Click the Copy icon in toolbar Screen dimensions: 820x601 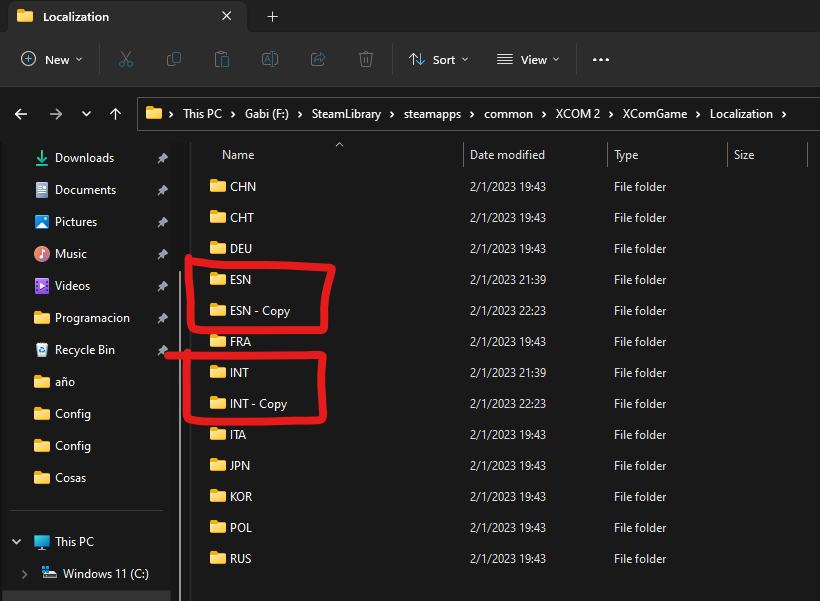174,60
